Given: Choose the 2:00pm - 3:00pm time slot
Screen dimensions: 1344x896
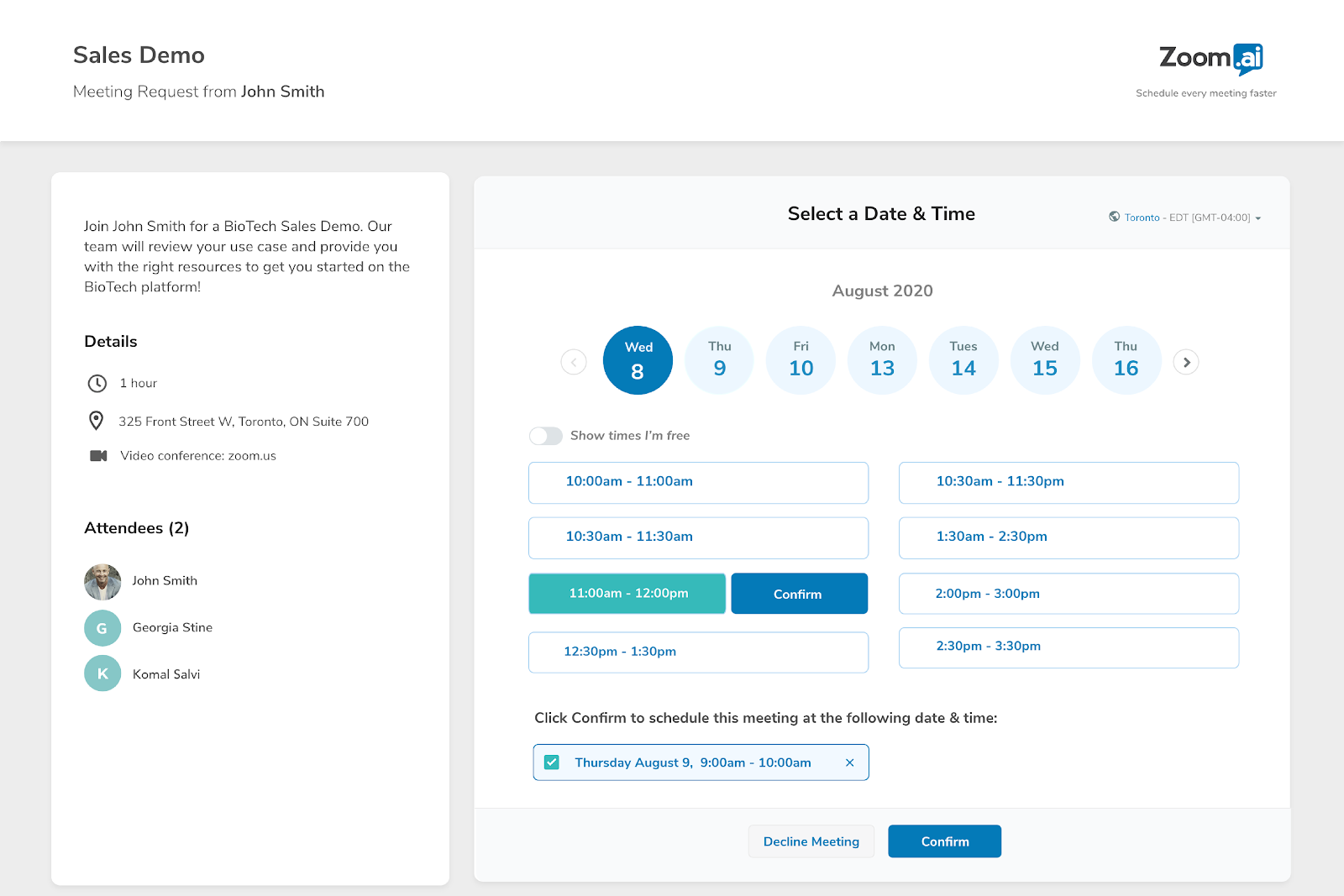Looking at the screenshot, I should pos(1068,594).
